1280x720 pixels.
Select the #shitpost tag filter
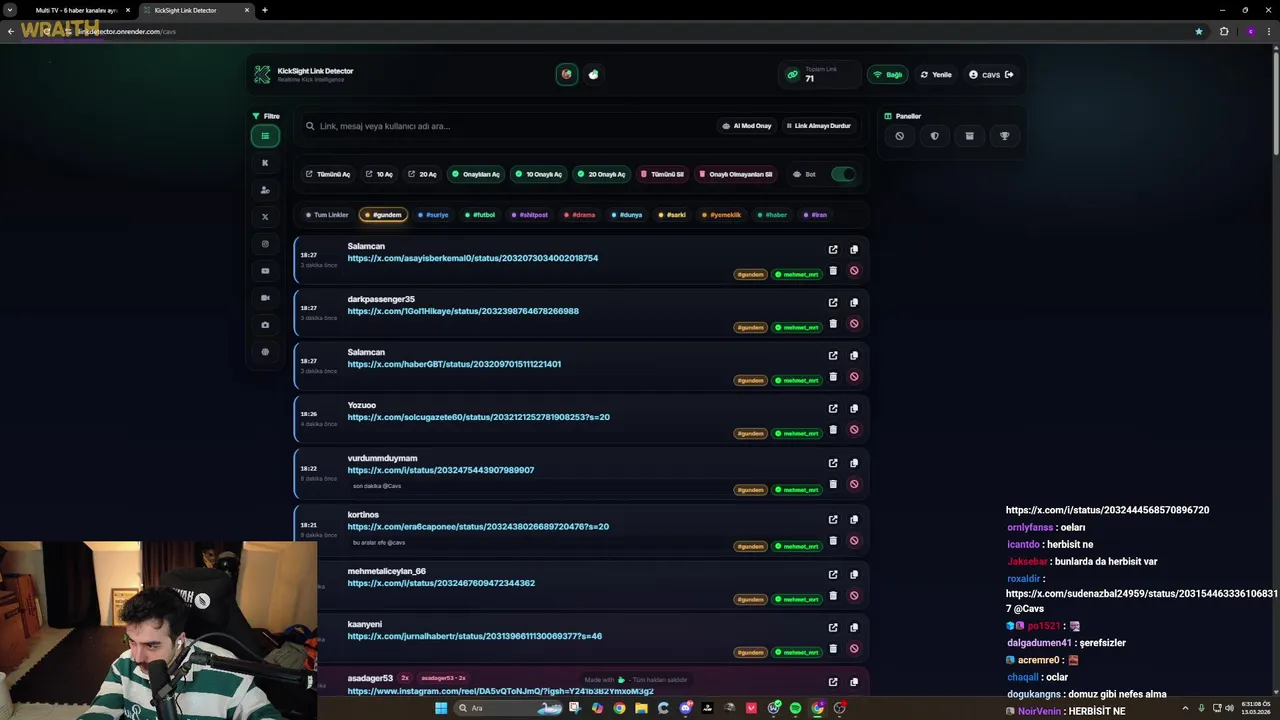[530, 215]
